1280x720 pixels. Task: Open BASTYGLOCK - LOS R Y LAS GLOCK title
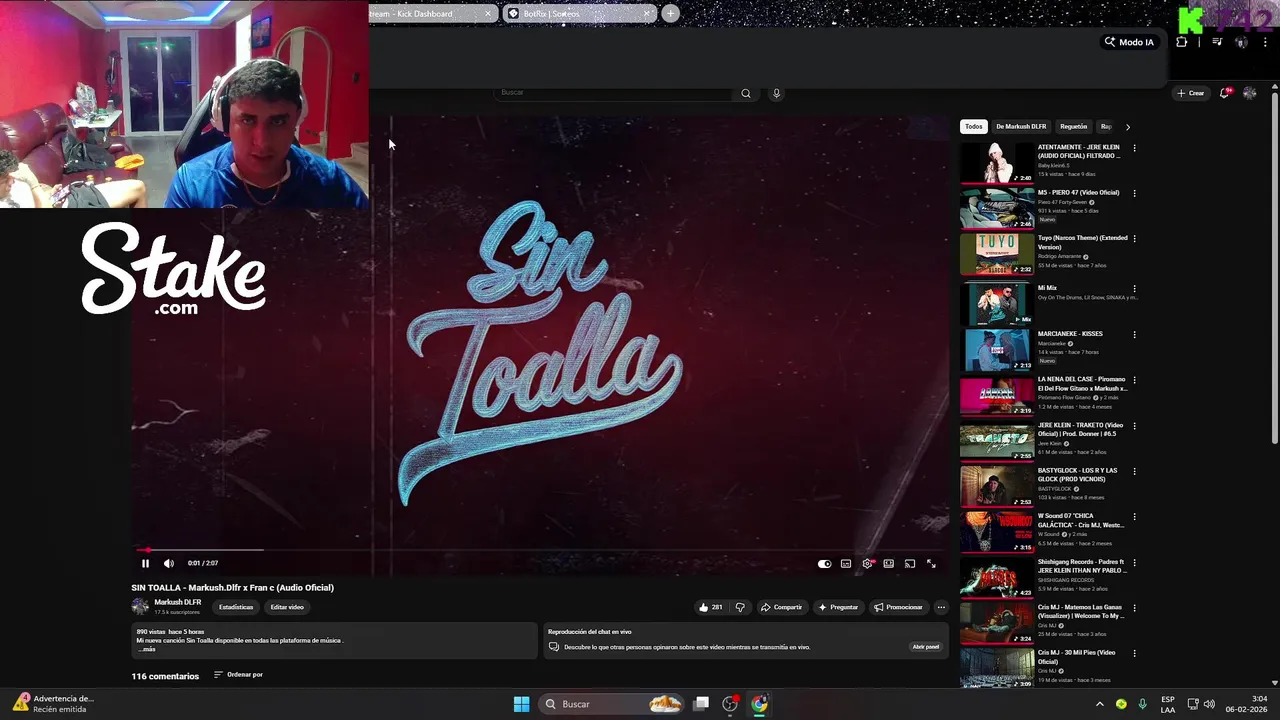tap(1077, 475)
